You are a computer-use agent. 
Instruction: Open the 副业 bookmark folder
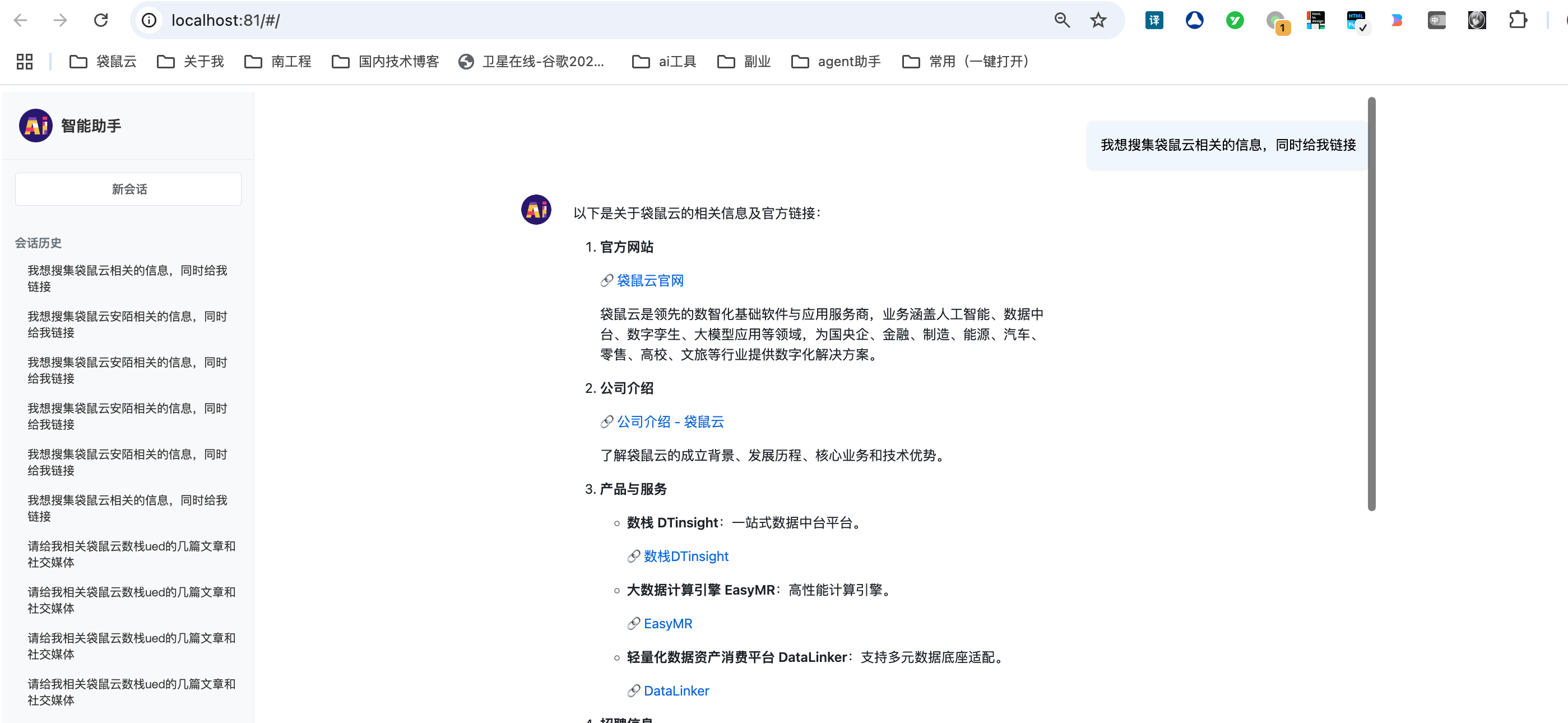tap(744, 62)
